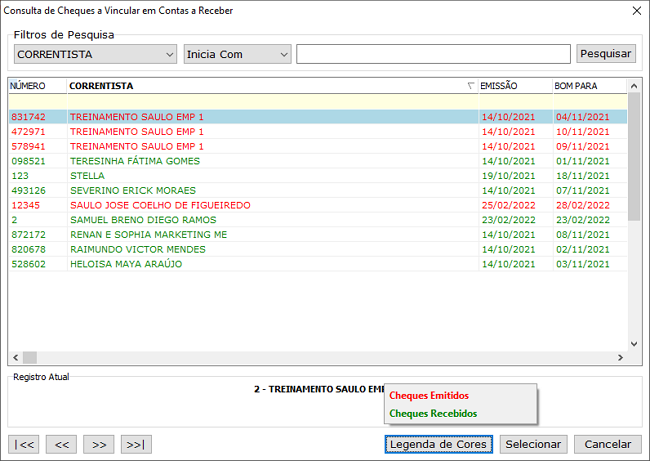Click previous record navigation button

point(61,444)
